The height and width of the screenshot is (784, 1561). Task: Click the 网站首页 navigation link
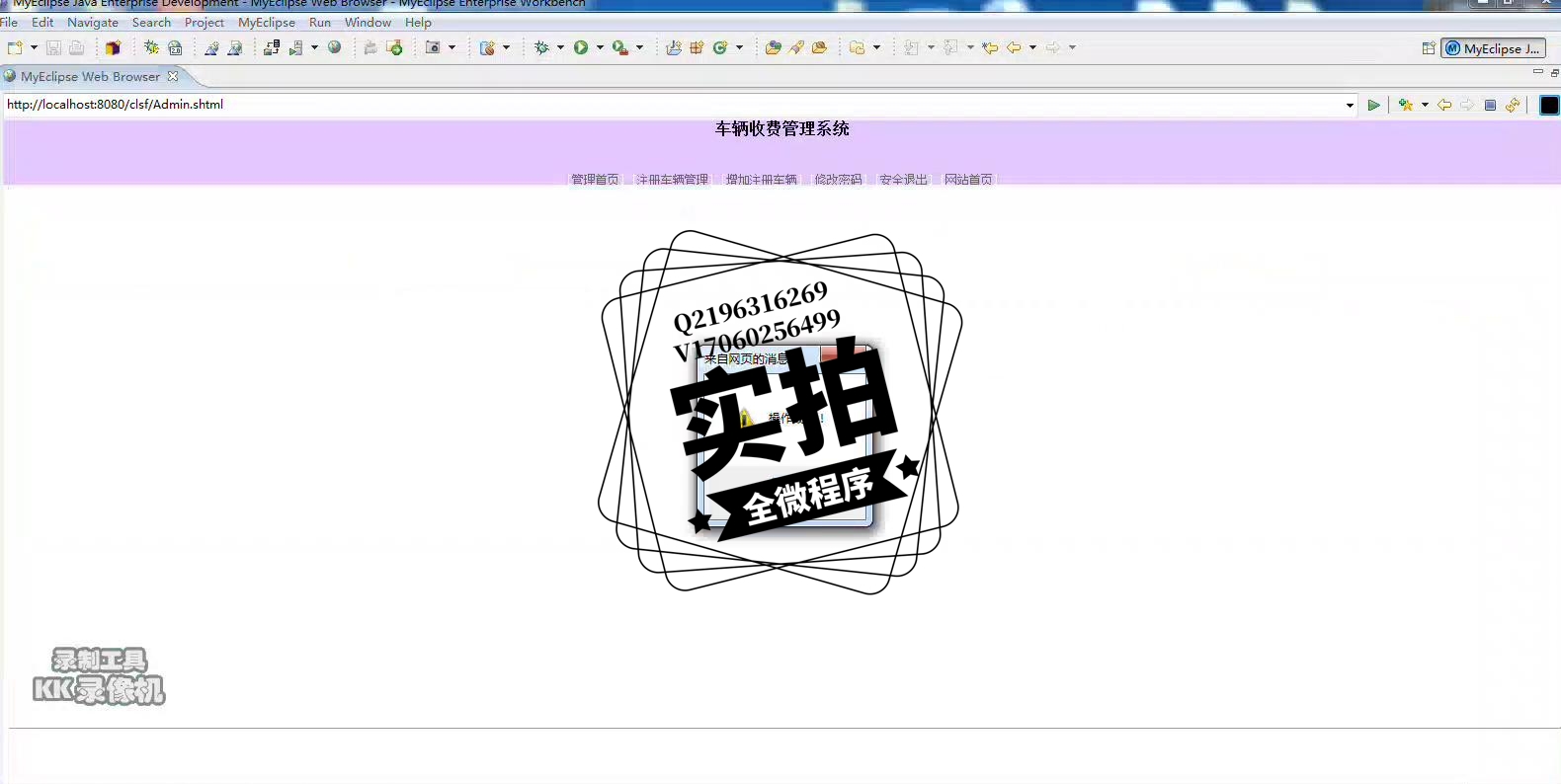(x=968, y=179)
